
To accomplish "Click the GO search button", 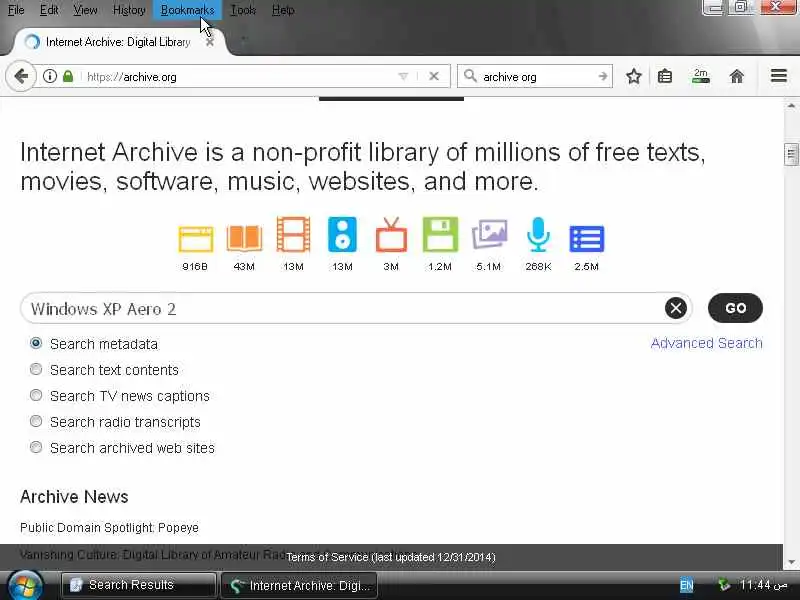I will click(735, 308).
